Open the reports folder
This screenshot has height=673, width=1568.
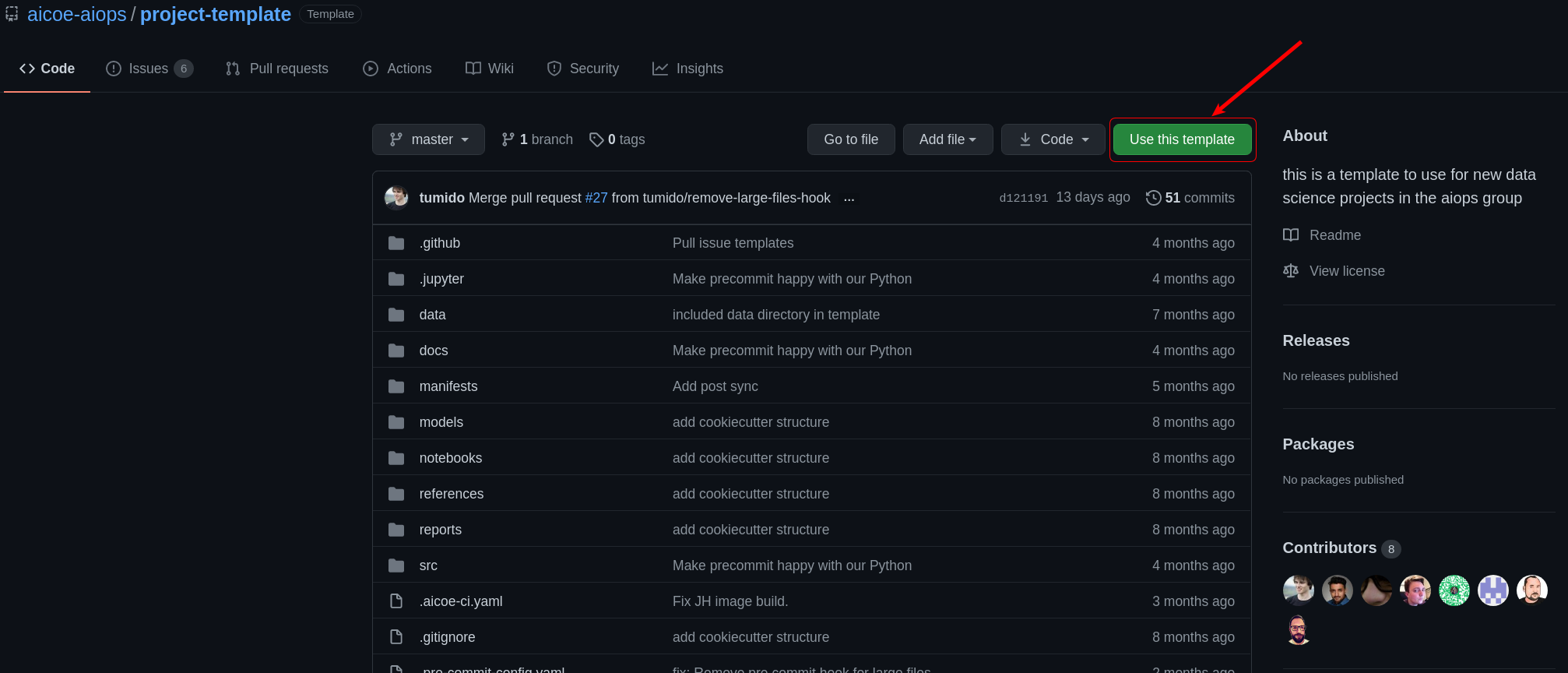(441, 530)
